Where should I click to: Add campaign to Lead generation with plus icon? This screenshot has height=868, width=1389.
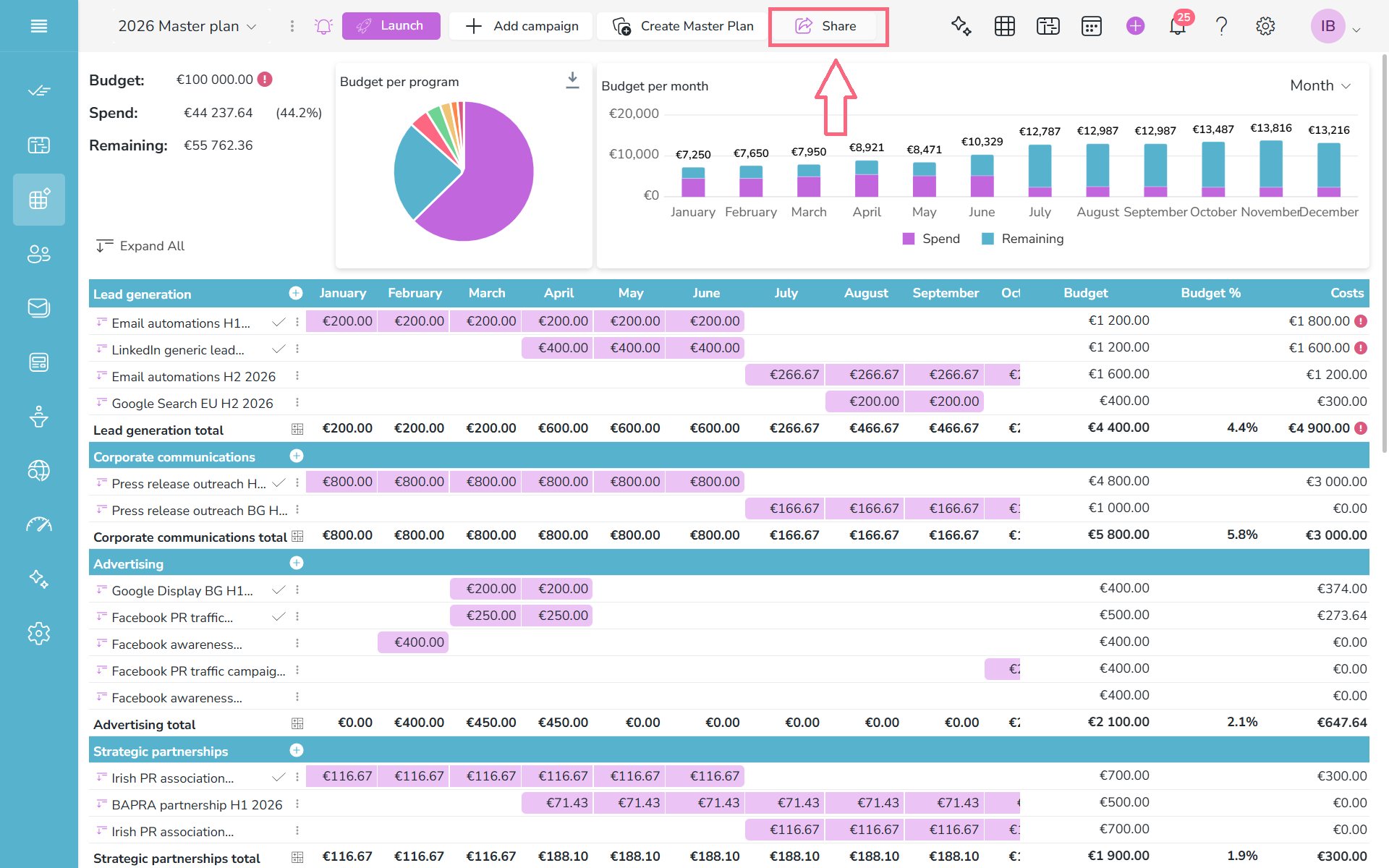coord(296,293)
